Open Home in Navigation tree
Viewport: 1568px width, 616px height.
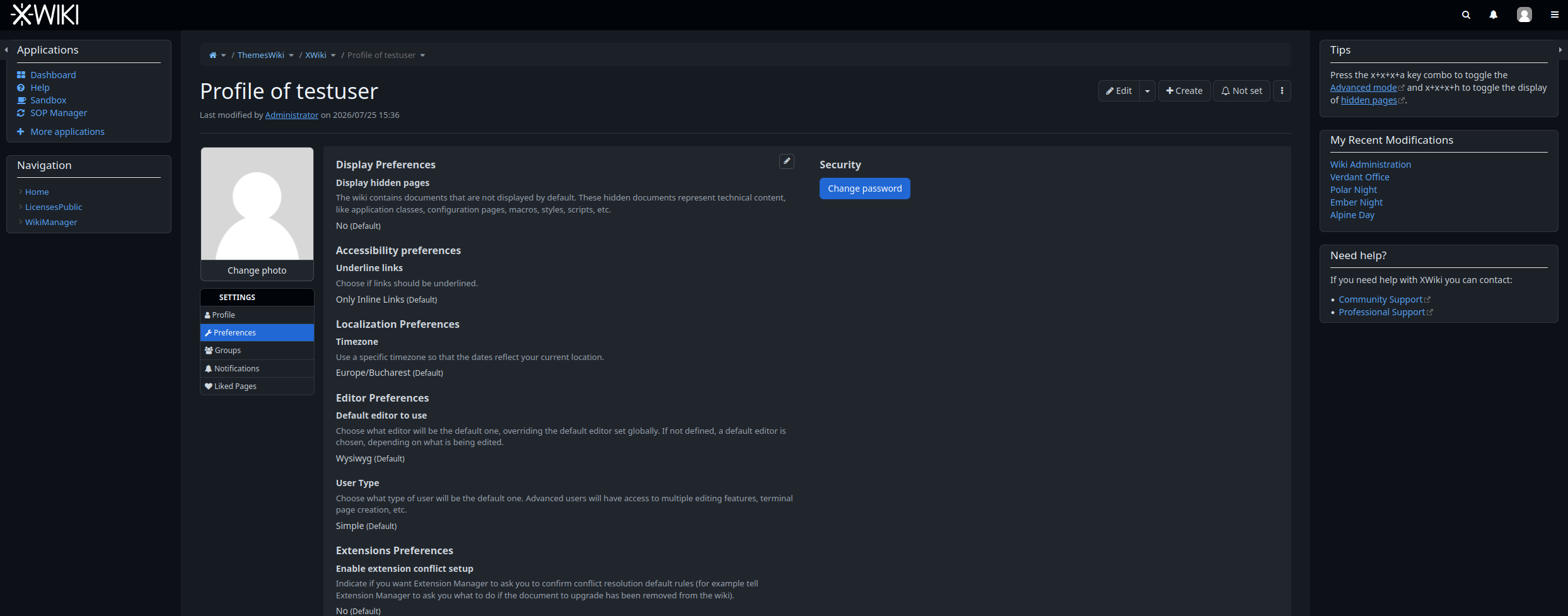coord(37,192)
